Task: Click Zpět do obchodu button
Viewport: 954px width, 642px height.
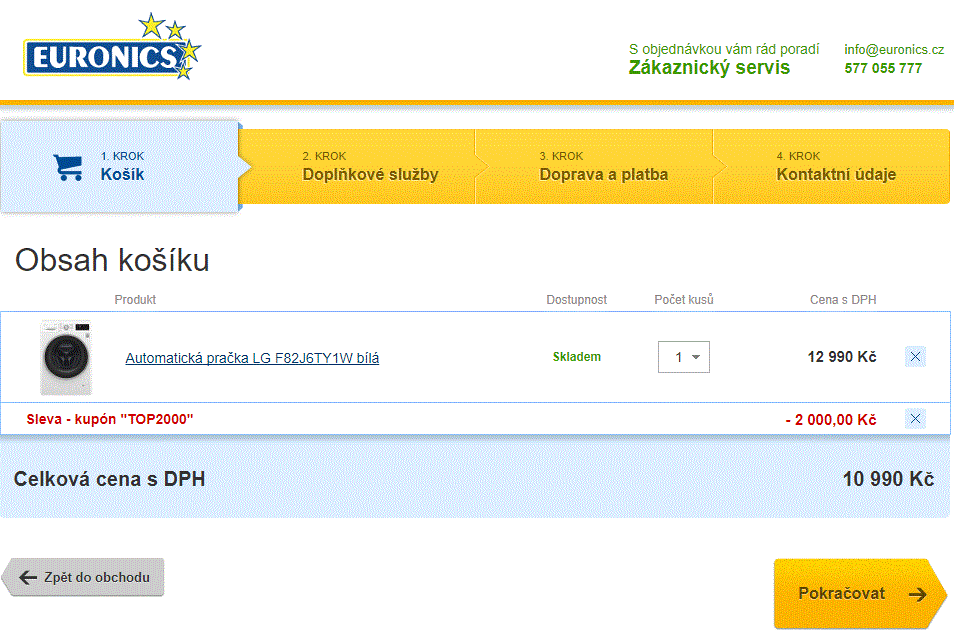Action: pos(83,577)
